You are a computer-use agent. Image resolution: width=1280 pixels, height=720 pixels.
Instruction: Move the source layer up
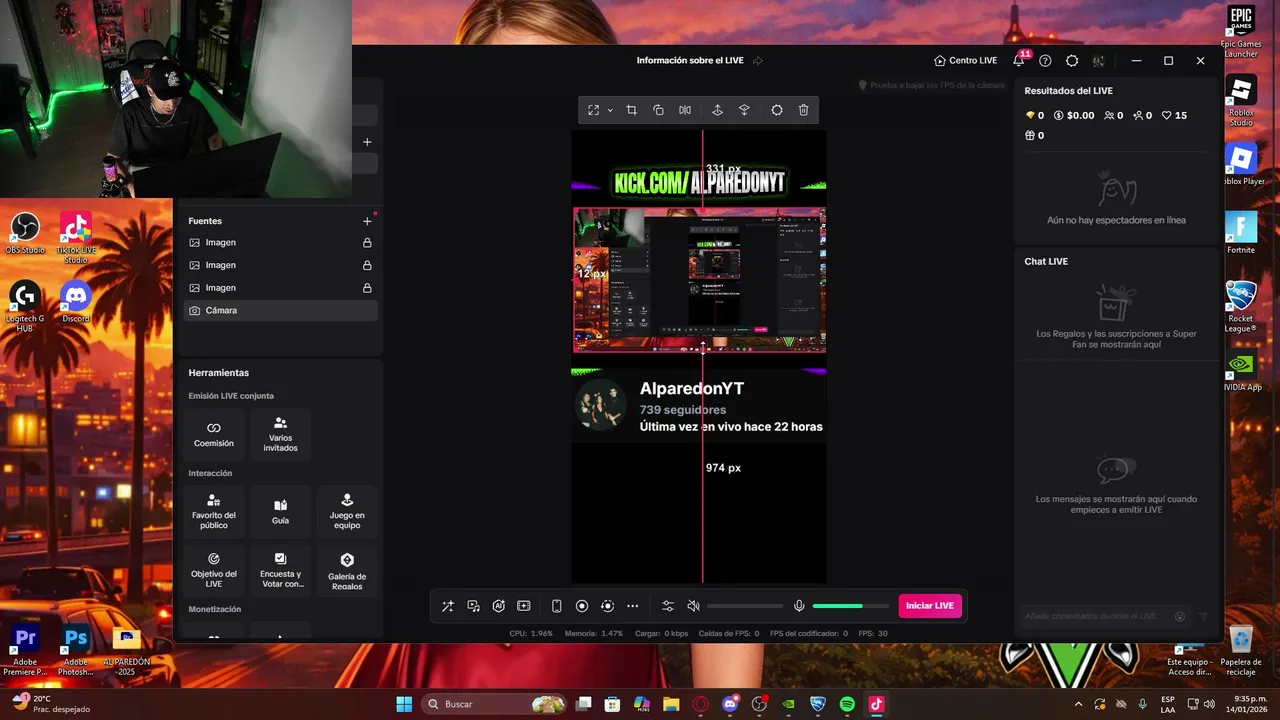717,110
